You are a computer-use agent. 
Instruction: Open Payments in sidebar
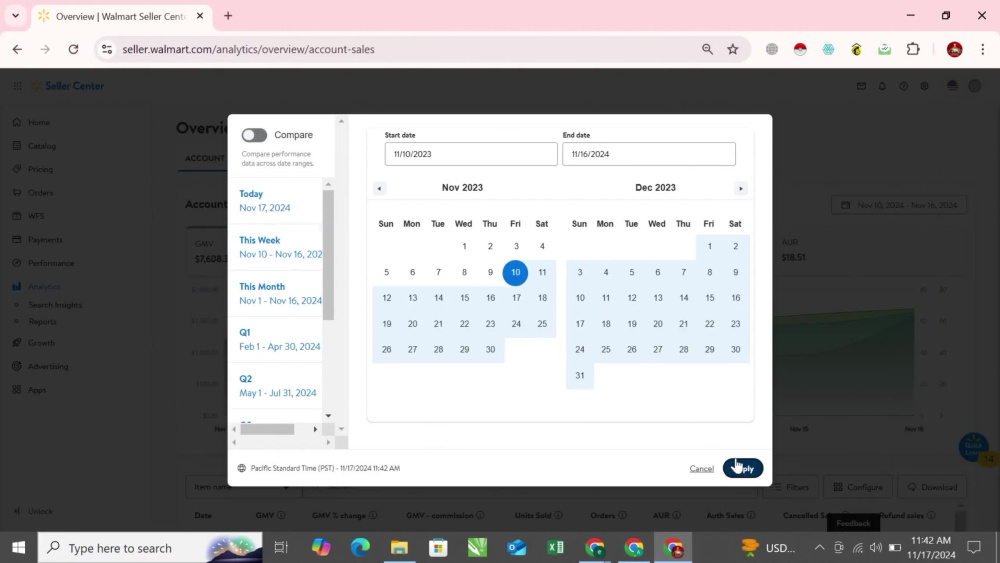tap(45, 240)
